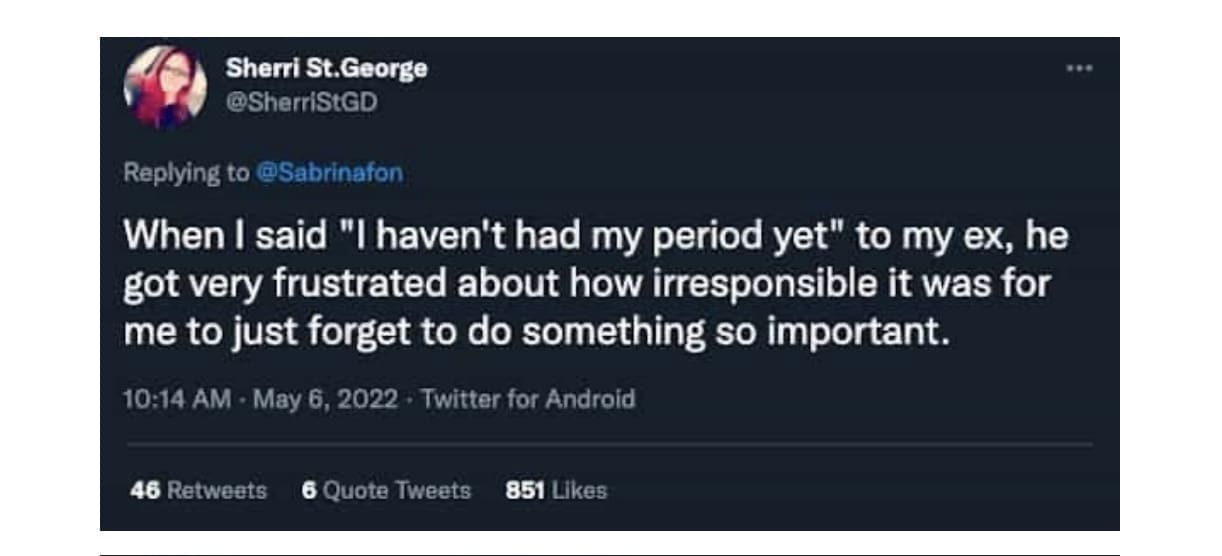Open the Sherri St.George display name link
1222x556 pixels.
[327, 69]
